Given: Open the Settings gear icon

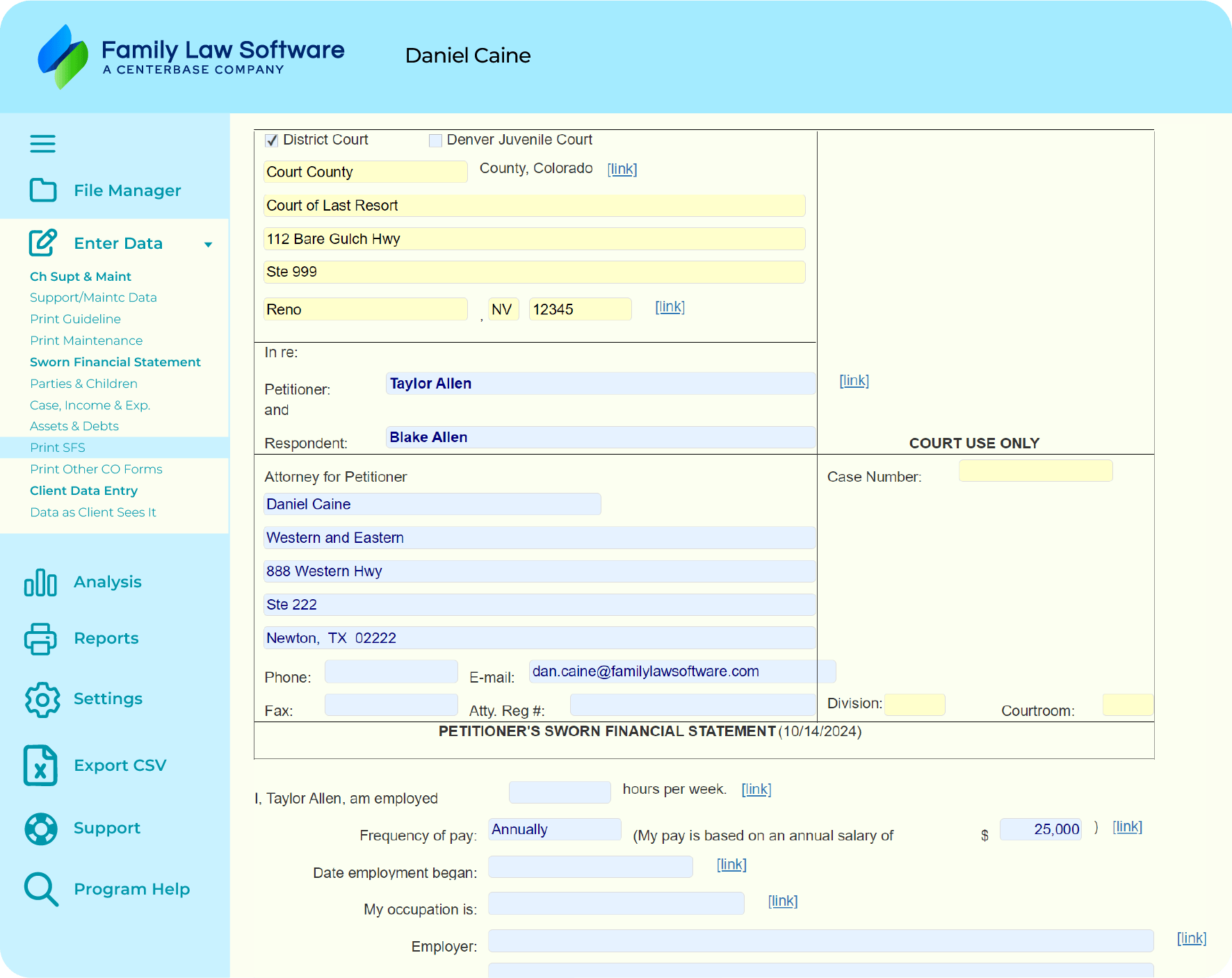Looking at the screenshot, I should 42,699.
